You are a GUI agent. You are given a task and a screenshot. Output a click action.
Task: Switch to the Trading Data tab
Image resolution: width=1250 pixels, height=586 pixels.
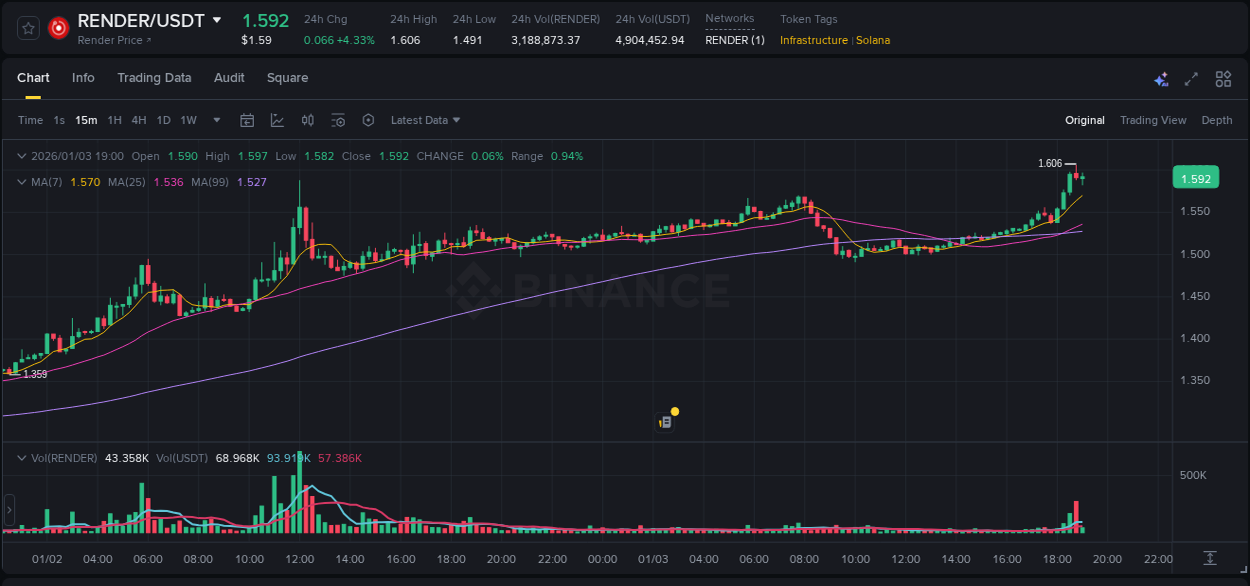pos(154,78)
